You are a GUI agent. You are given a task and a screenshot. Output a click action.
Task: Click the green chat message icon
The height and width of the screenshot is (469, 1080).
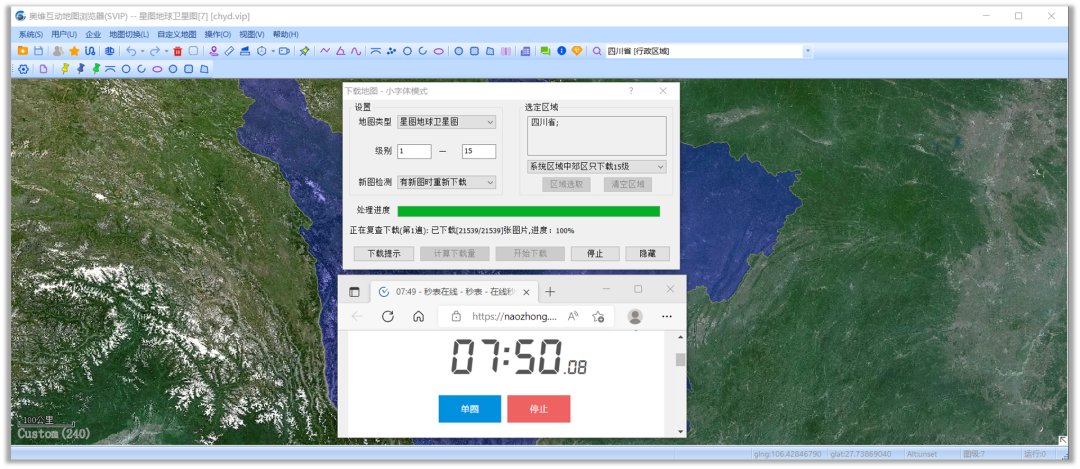[x=545, y=51]
